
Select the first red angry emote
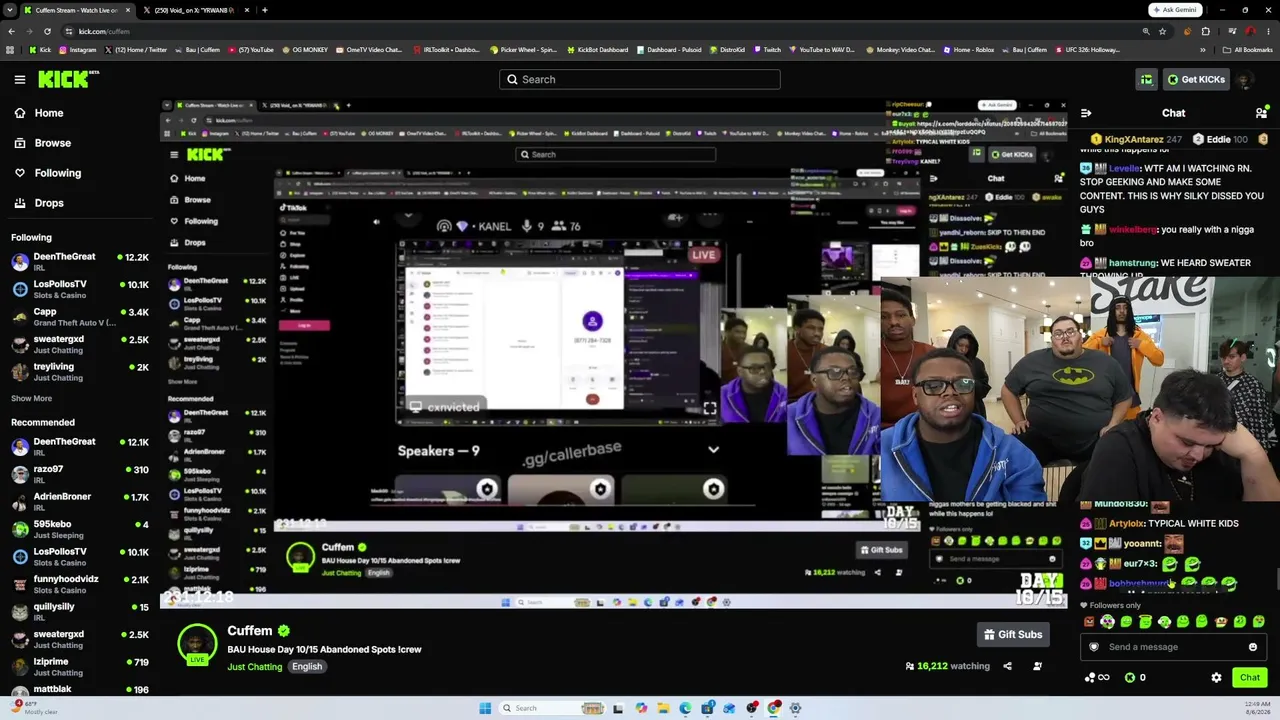(1090, 622)
